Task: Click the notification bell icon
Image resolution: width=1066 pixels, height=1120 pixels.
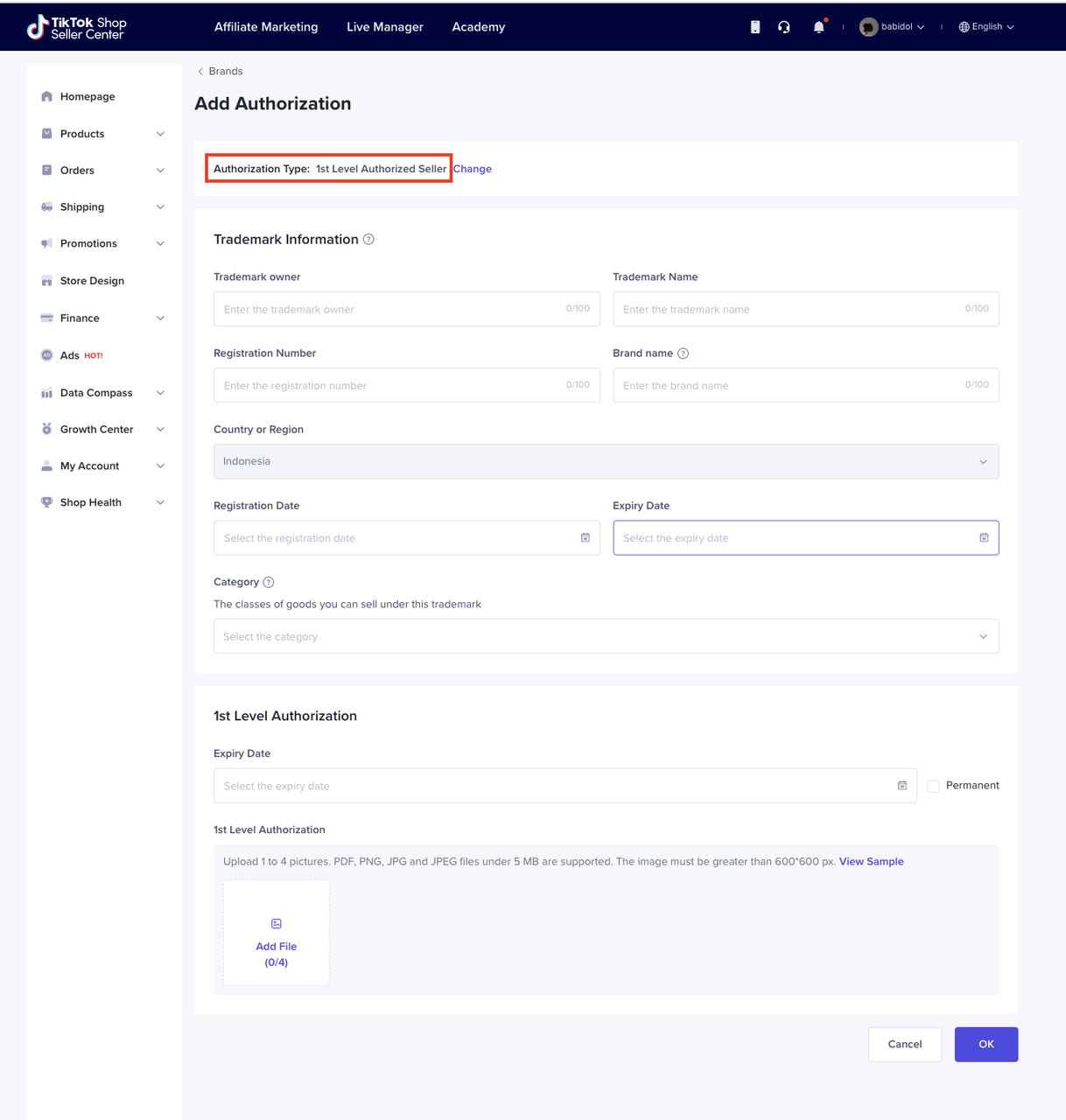Action: (818, 27)
